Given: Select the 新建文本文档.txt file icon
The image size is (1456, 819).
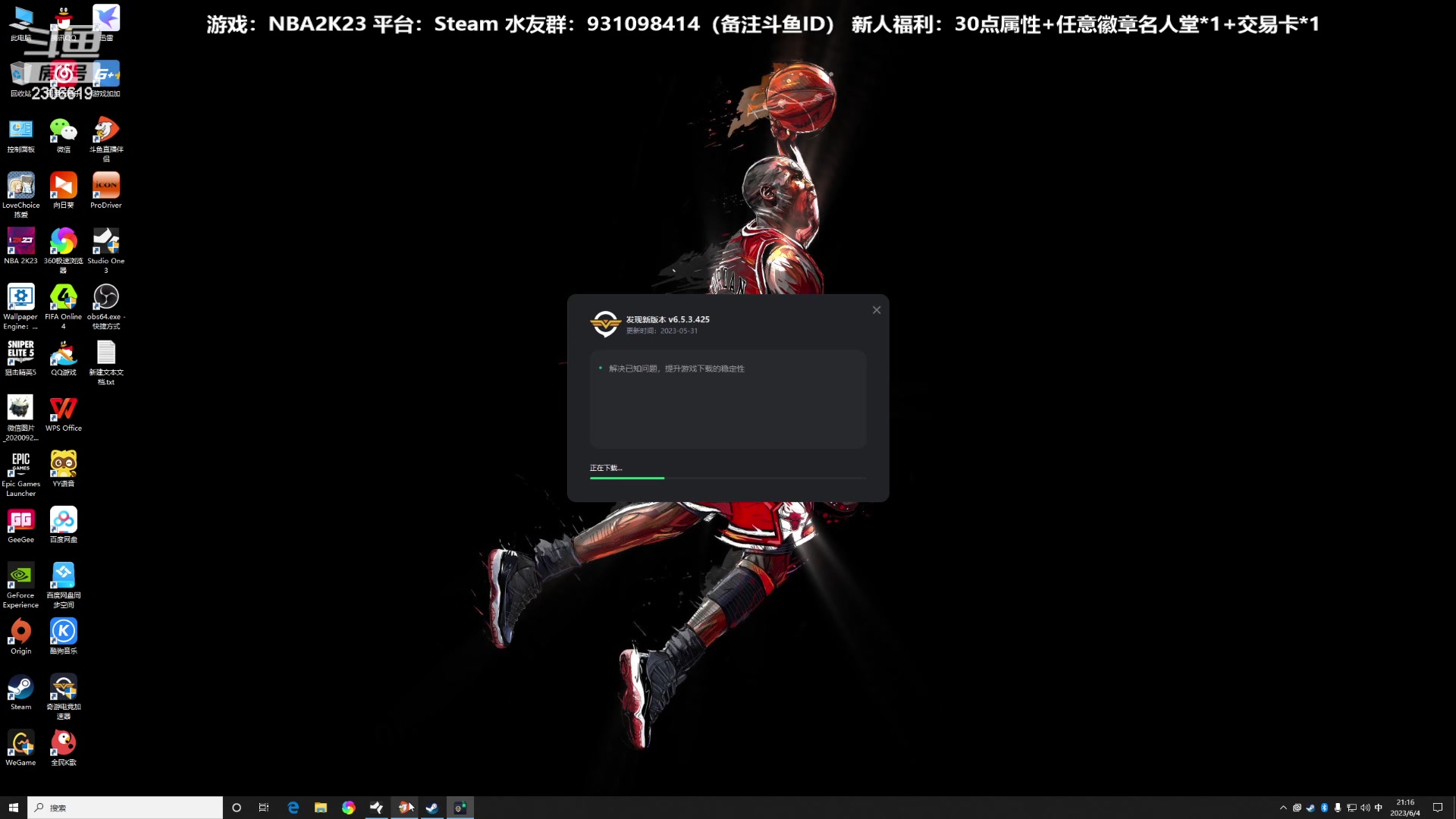Looking at the screenshot, I should pyautogui.click(x=106, y=362).
